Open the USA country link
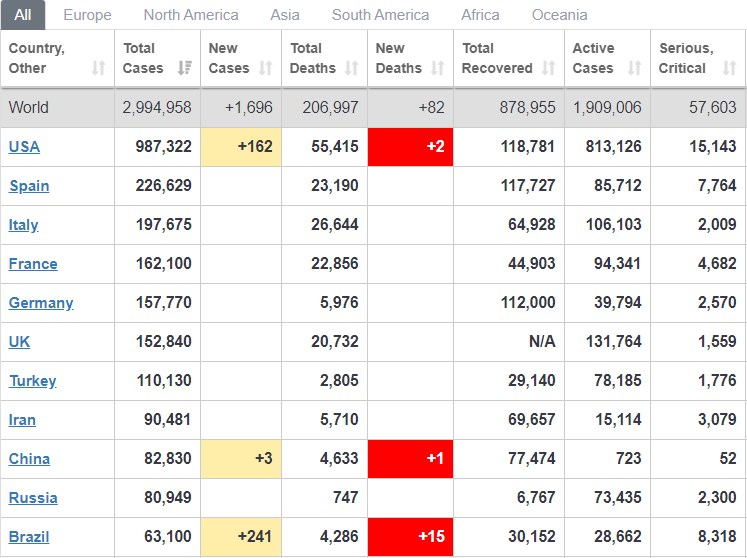Image resolution: width=747 pixels, height=558 pixels. click(24, 147)
